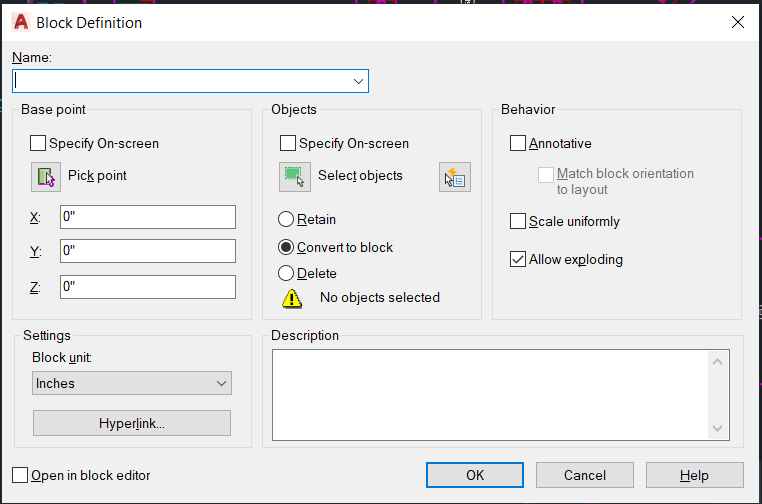The height and width of the screenshot is (504, 762).
Task: Click Description scrollbar up arrow
Action: coord(717,362)
